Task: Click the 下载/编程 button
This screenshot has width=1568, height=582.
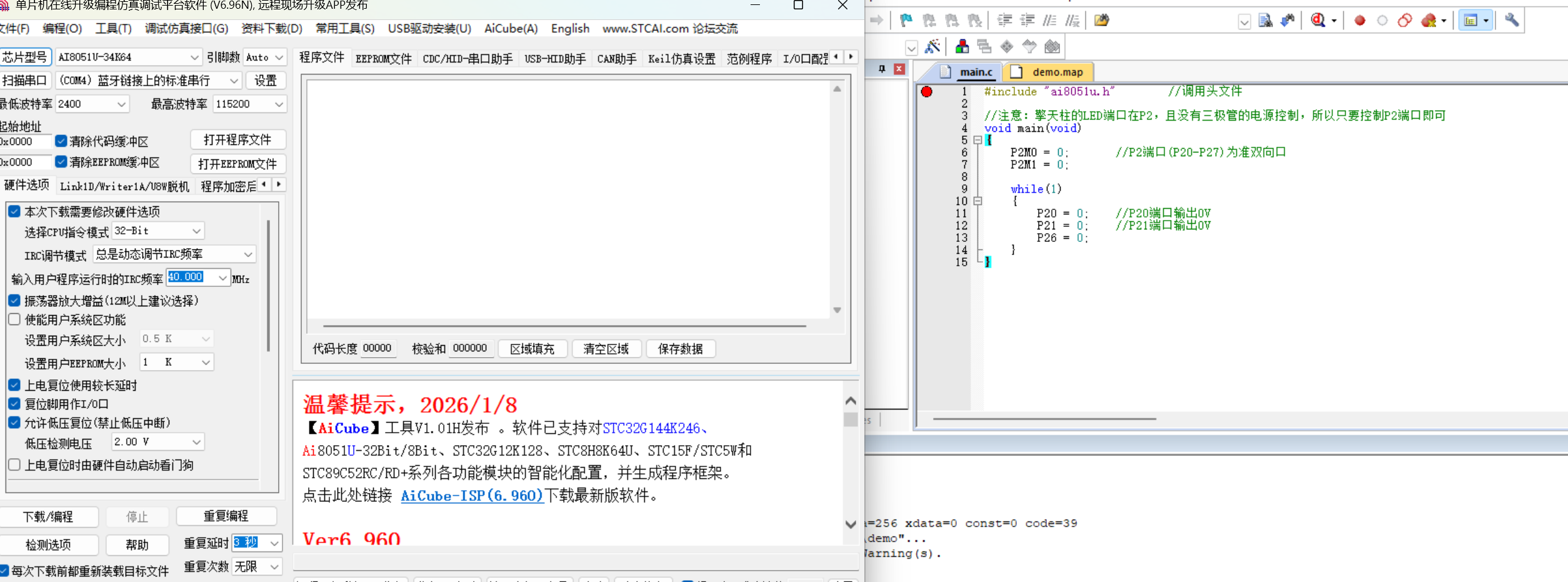Action: click(48, 517)
